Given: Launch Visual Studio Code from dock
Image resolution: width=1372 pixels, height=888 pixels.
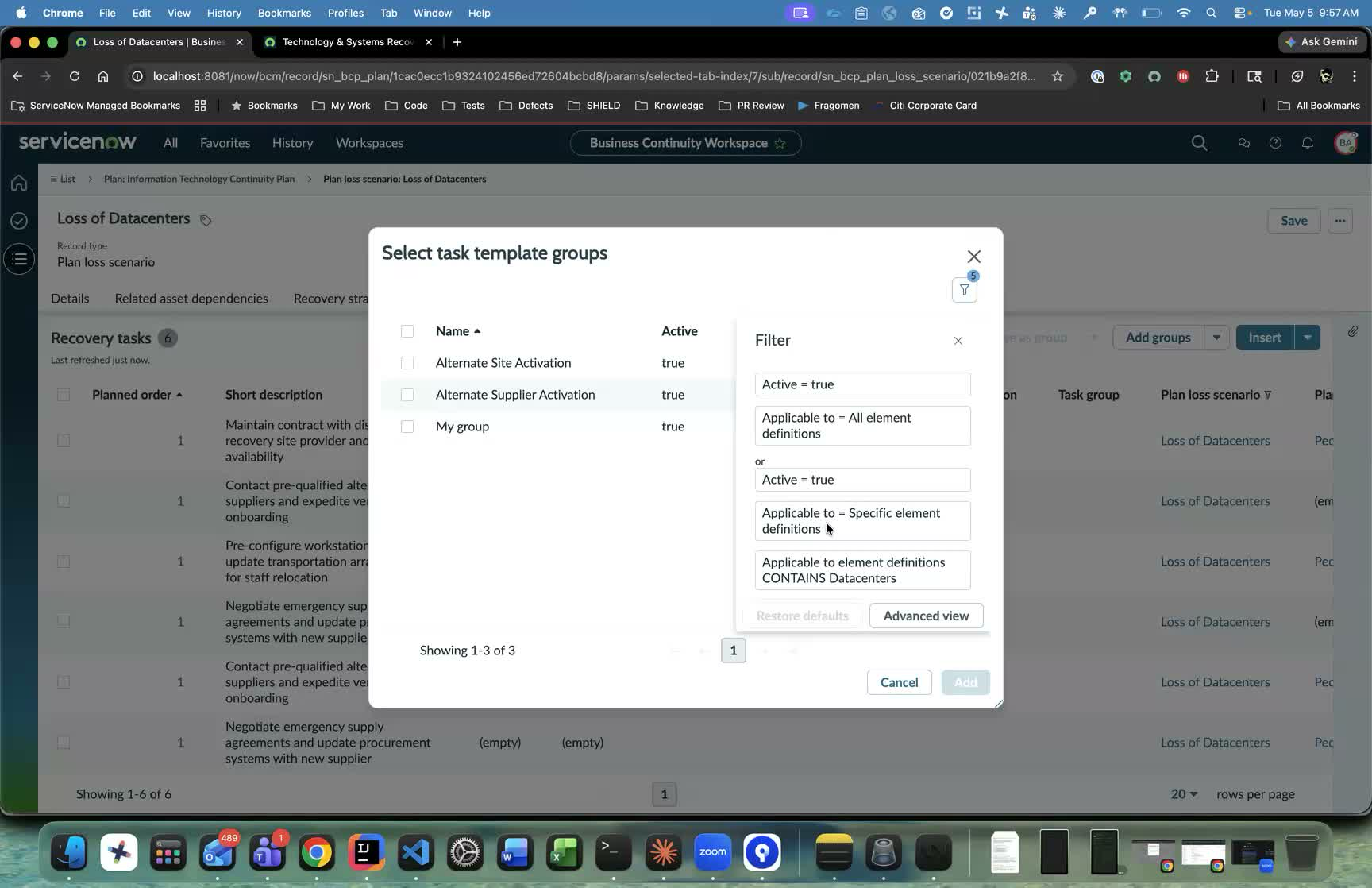Looking at the screenshot, I should 415,853.
